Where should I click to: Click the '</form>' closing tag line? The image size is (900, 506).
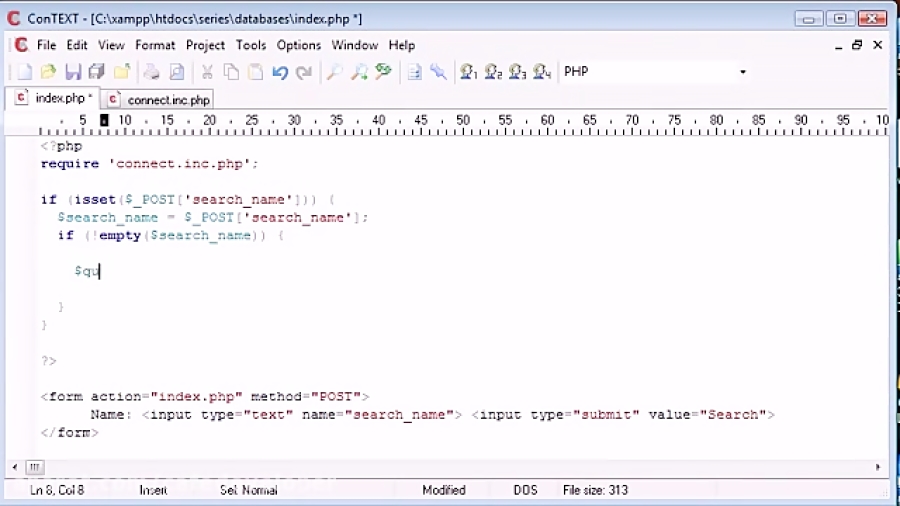69,432
